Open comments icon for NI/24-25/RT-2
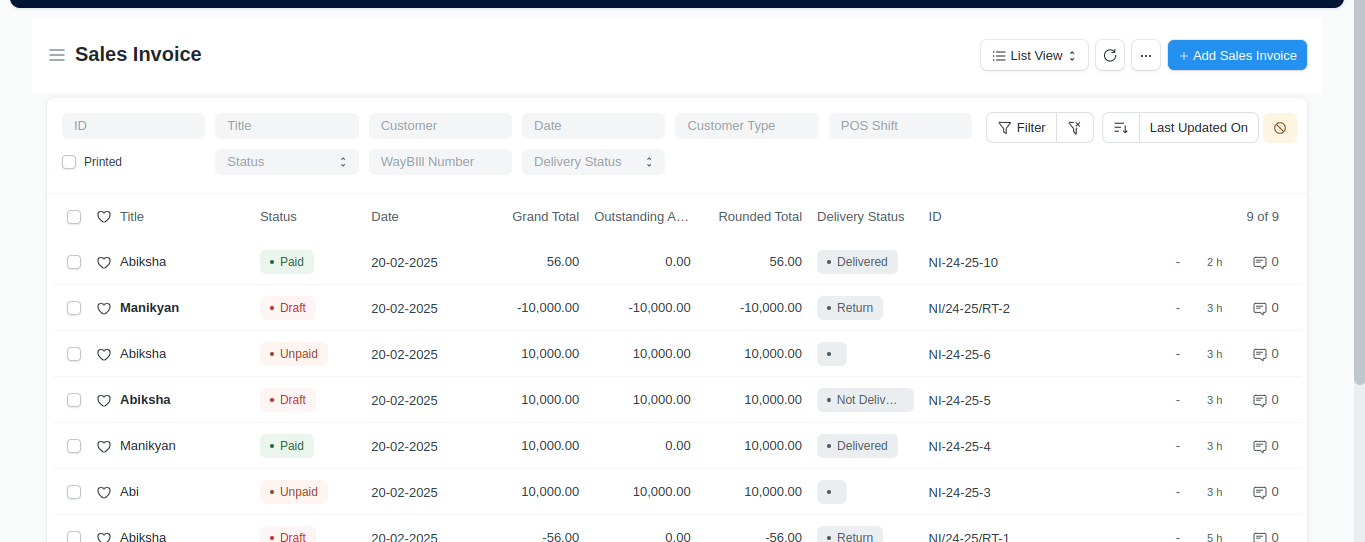 (x=1260, y=308)
